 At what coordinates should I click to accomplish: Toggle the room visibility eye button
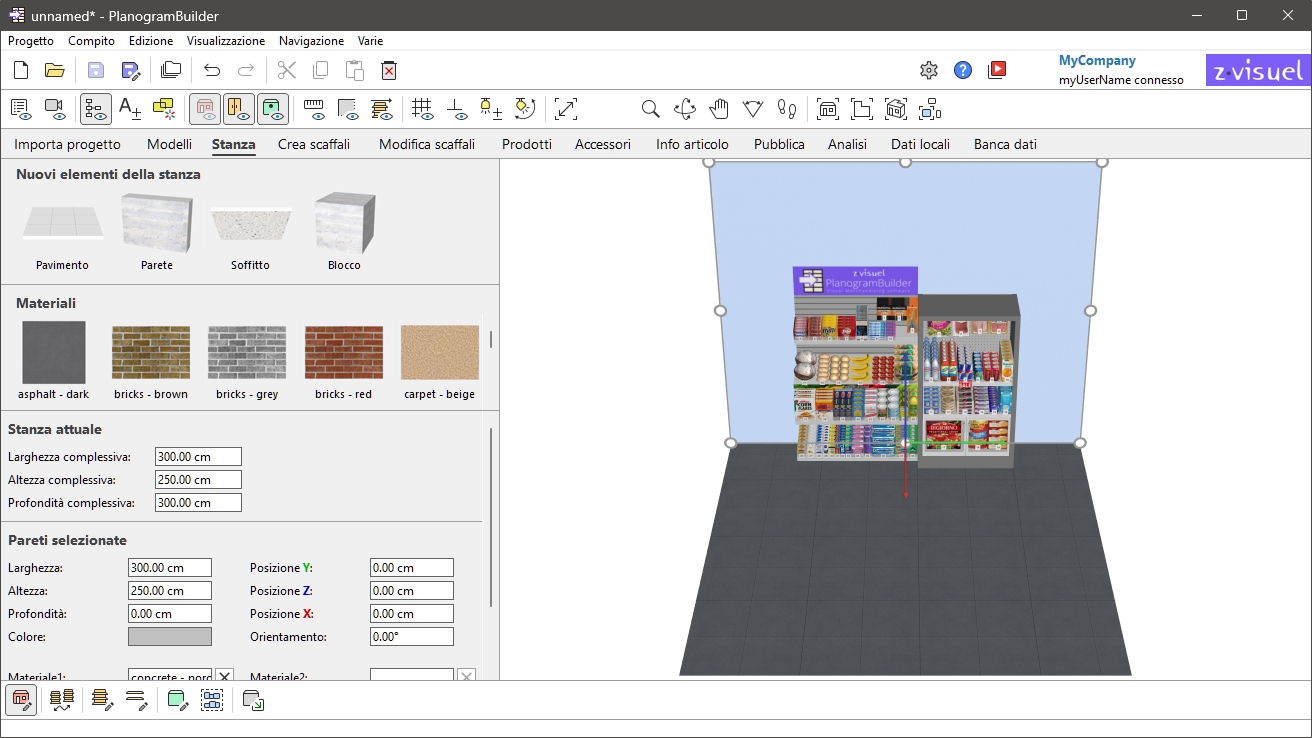(x=205, y=108)
